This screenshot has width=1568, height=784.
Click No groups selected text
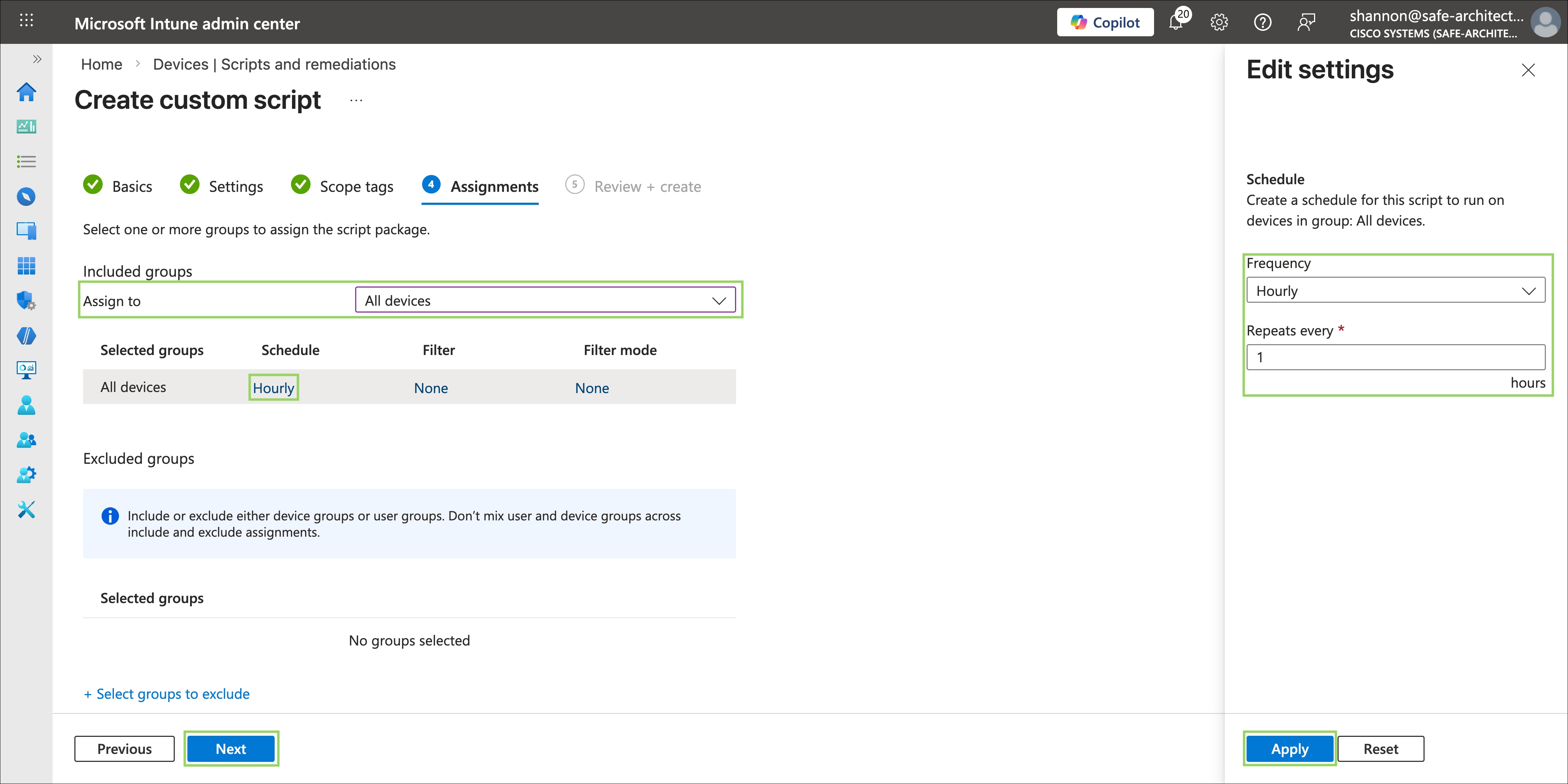[409, 640]
